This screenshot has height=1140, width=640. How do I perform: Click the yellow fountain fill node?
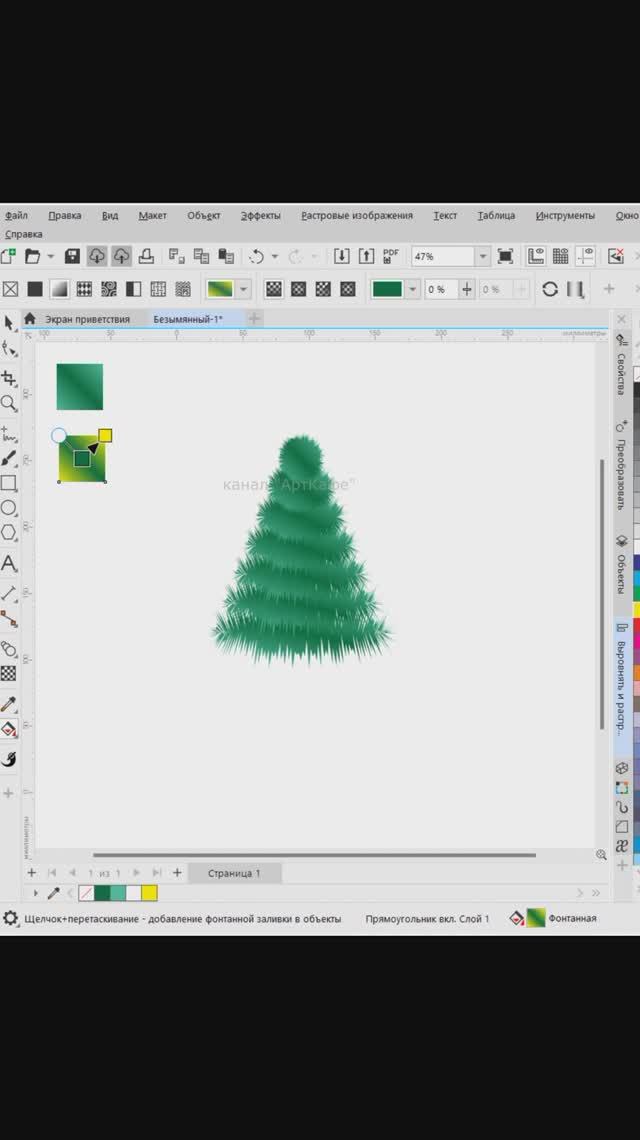[105, 435]
